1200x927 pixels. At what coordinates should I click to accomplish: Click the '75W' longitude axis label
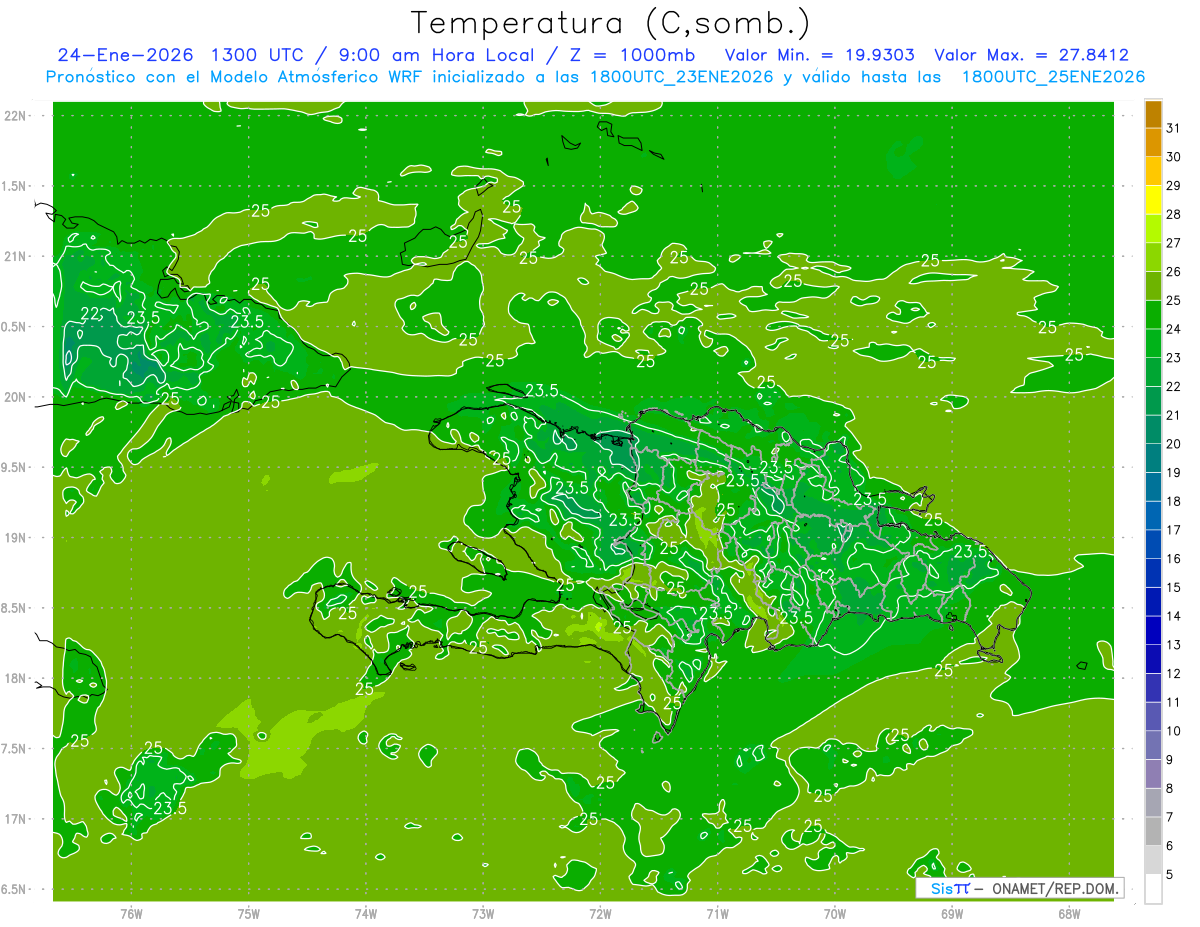pyautogui.click(x=249, y=914)
